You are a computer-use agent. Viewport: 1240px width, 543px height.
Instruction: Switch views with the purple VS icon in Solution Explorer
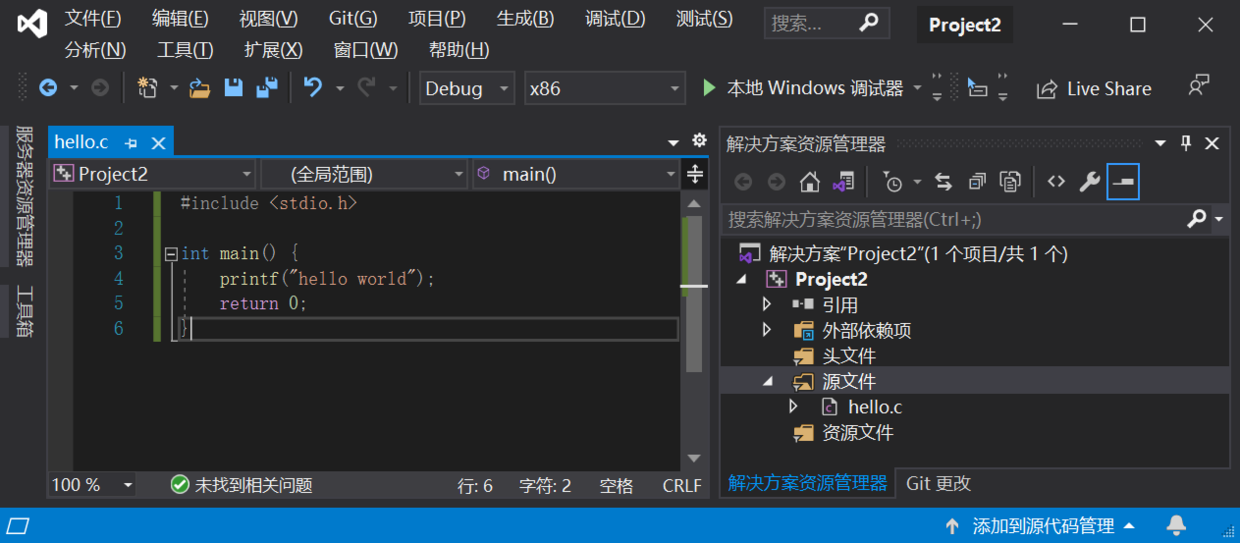[844, 181]
